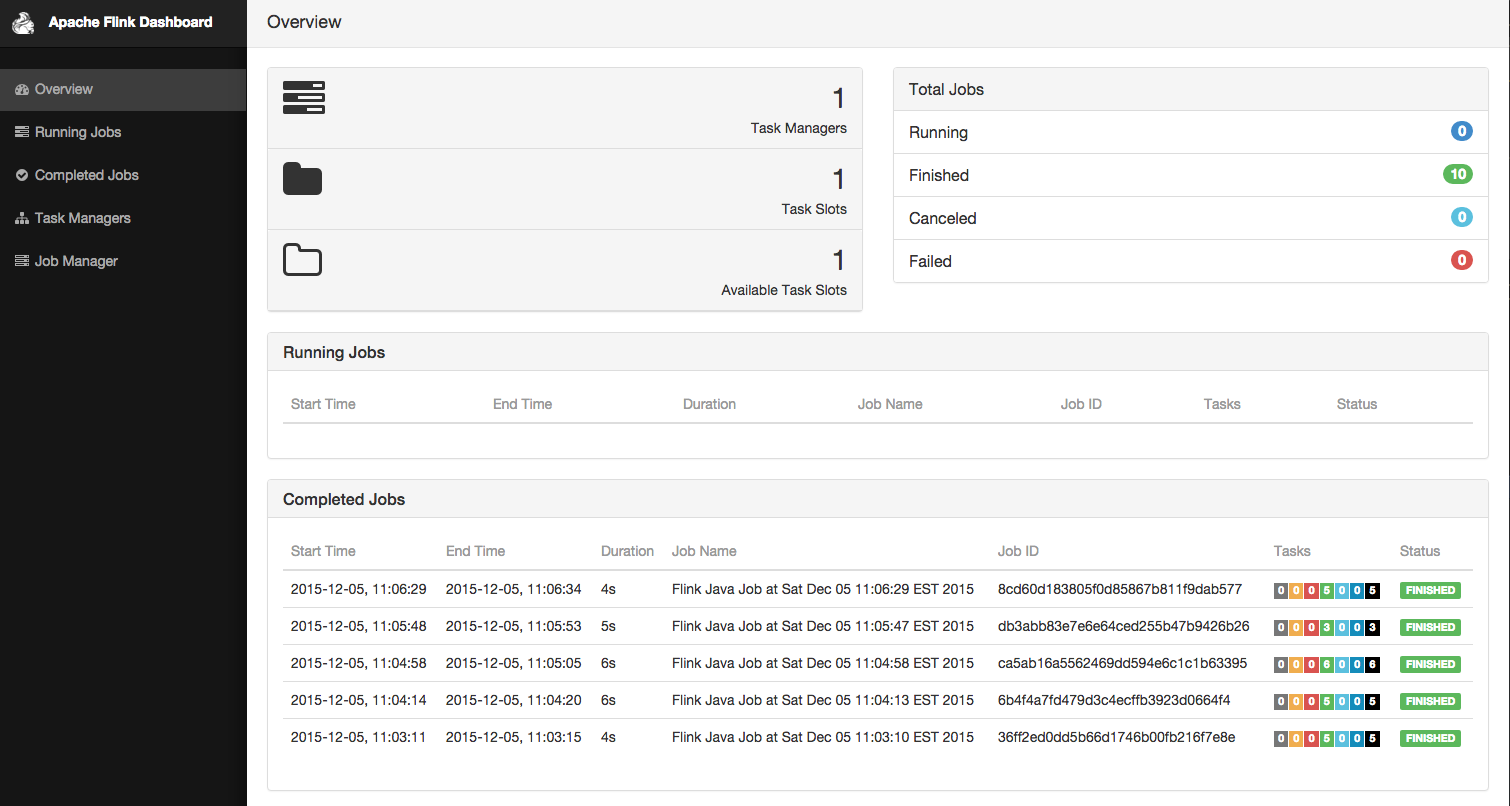This screenshot has height=806, width=1510.
Task: Click the Failed jobs count badge
Action: [x=1461, y=260]
